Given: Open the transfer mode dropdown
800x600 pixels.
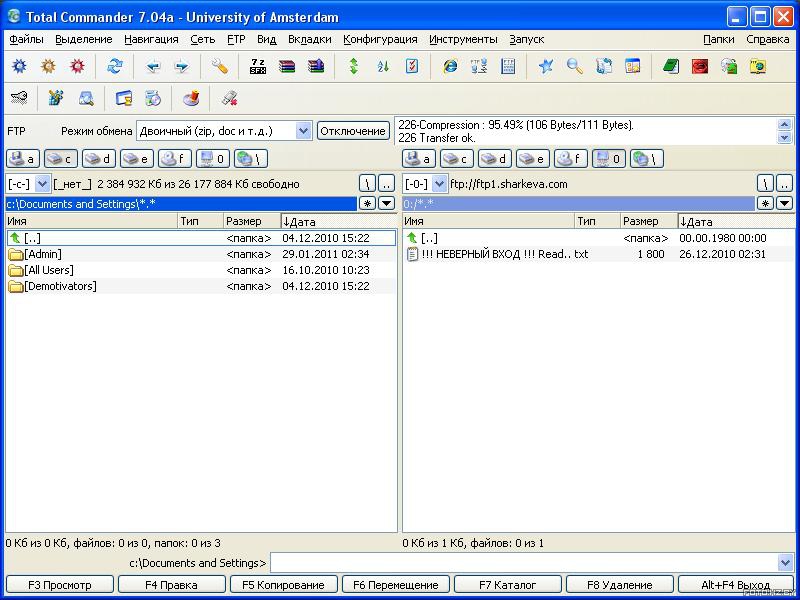Looking at the screenshot, I should tap(303, 131).
